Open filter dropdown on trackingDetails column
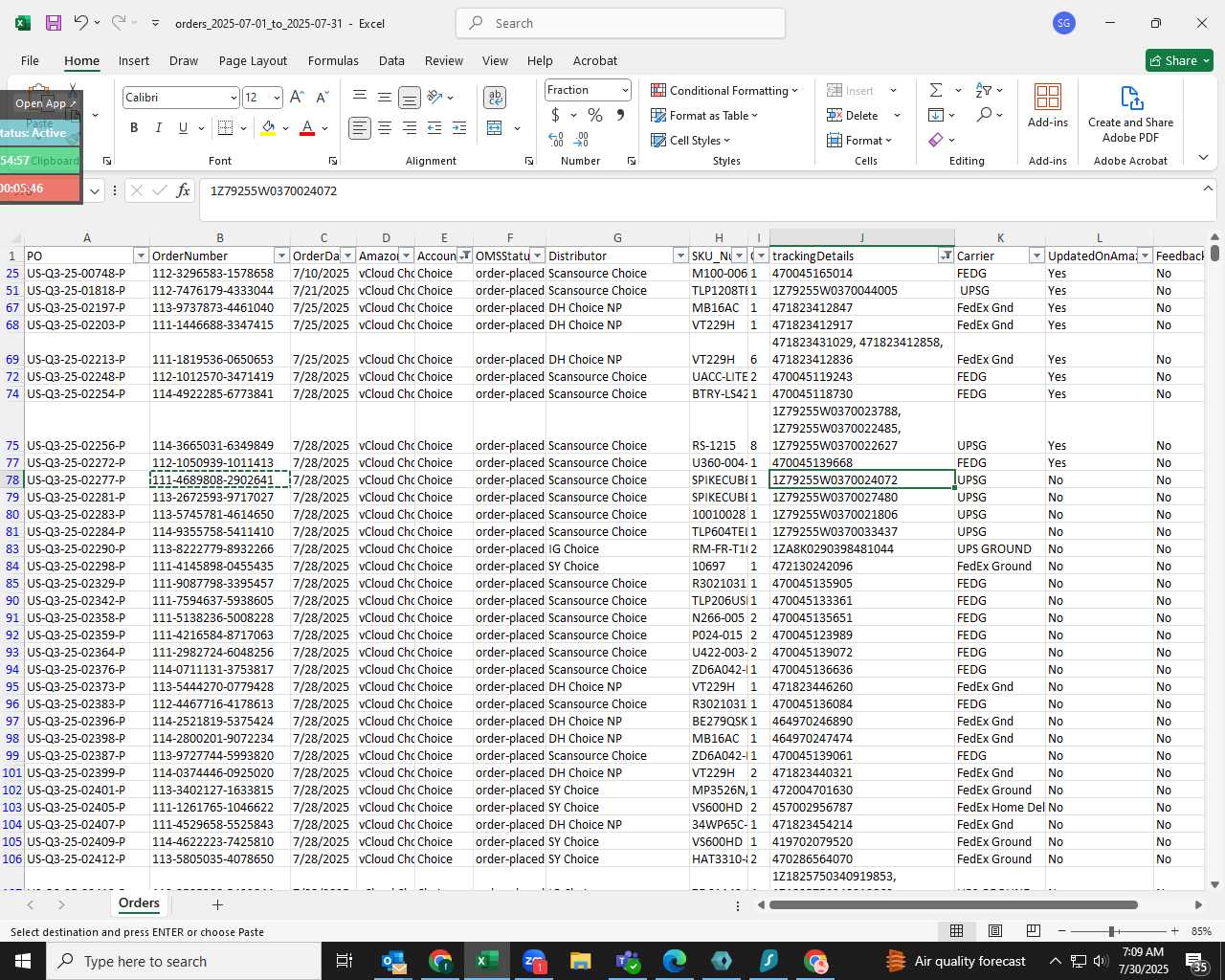The width and height of the screenshot is (1225, 980). coord(946,256)
